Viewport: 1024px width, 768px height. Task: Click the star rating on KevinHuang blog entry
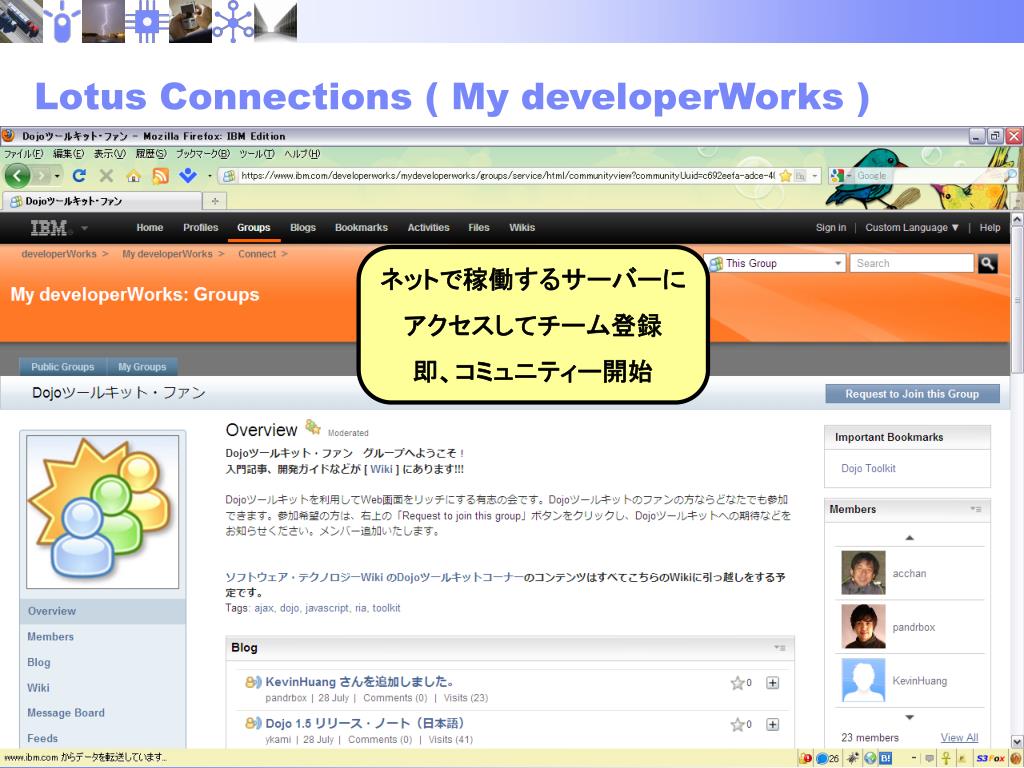pyautogui.click(x=737, y=683)
